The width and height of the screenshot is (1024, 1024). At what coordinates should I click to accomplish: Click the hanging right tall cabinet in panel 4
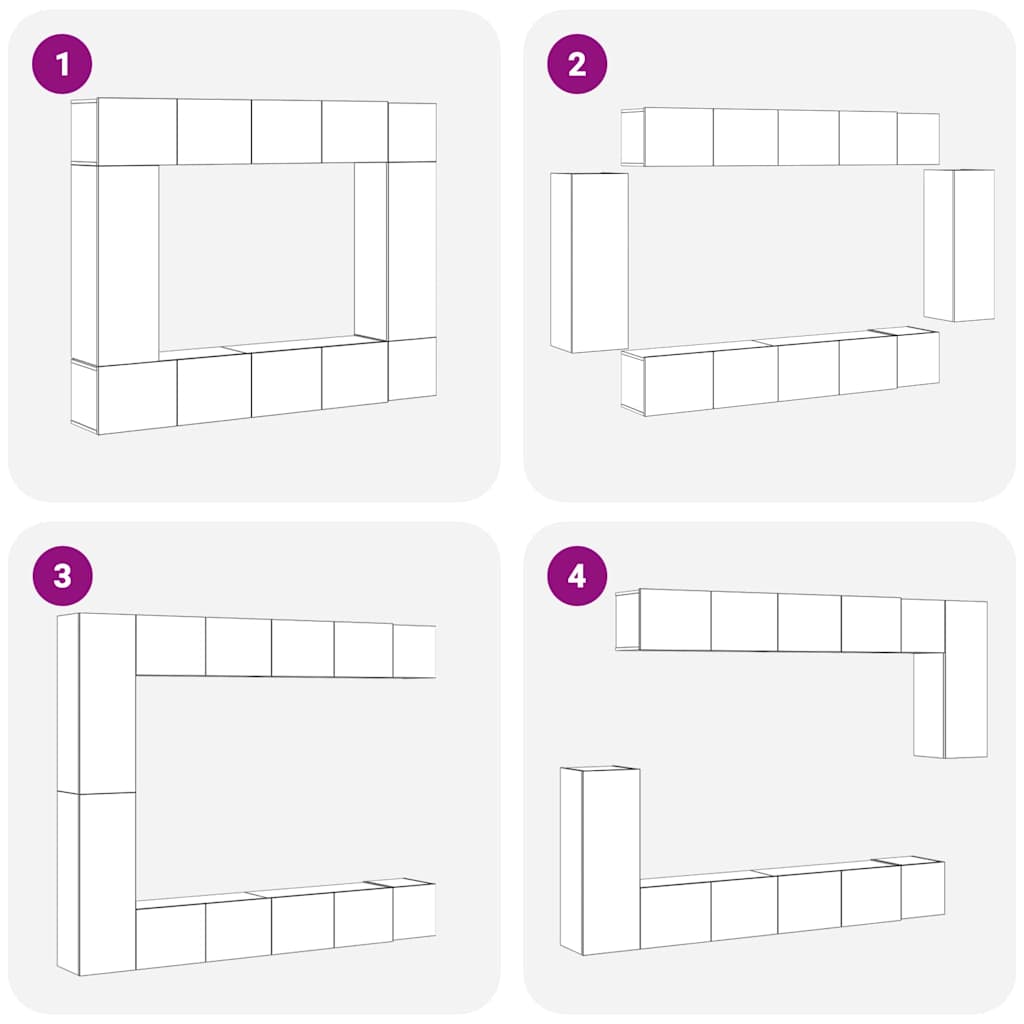950,679
